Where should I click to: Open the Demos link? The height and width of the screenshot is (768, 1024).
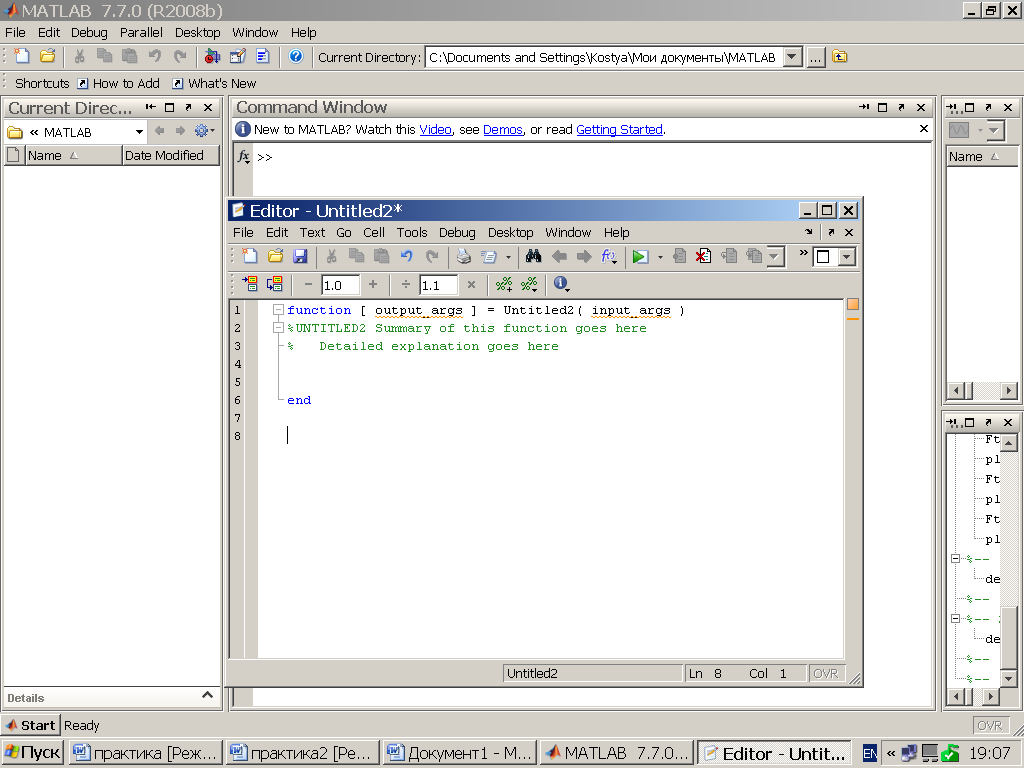pyautogui.click(x=503, y=129)
